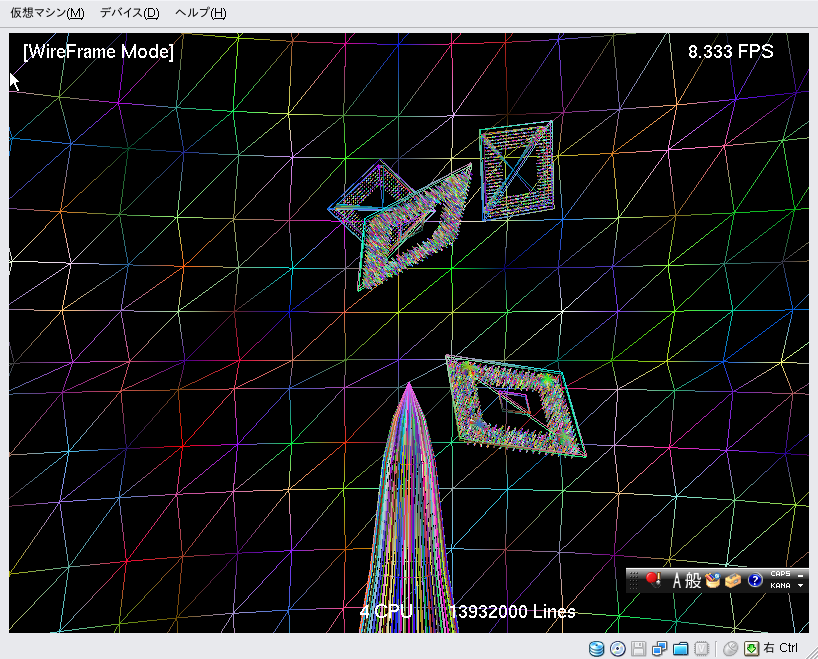Click the virtualization V chip status icon
The height and width of the screenshot is (659, 818).
click(x=702, y=648)
